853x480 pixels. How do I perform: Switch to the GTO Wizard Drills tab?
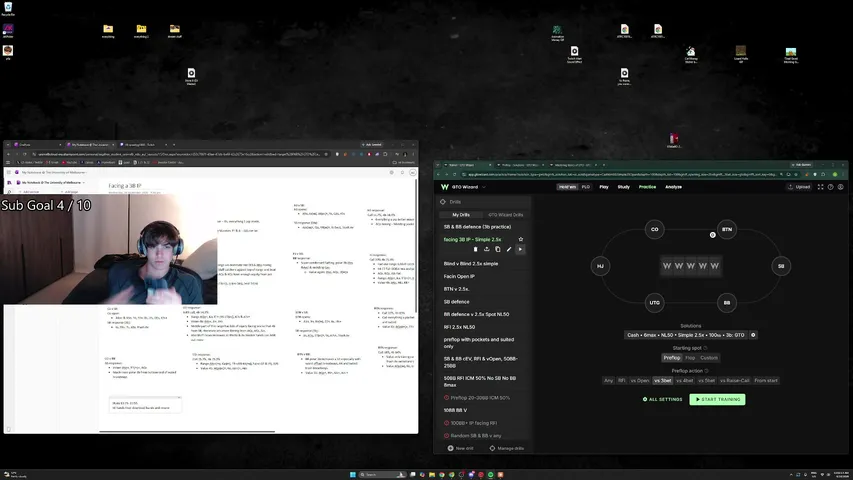click(505, 215)
